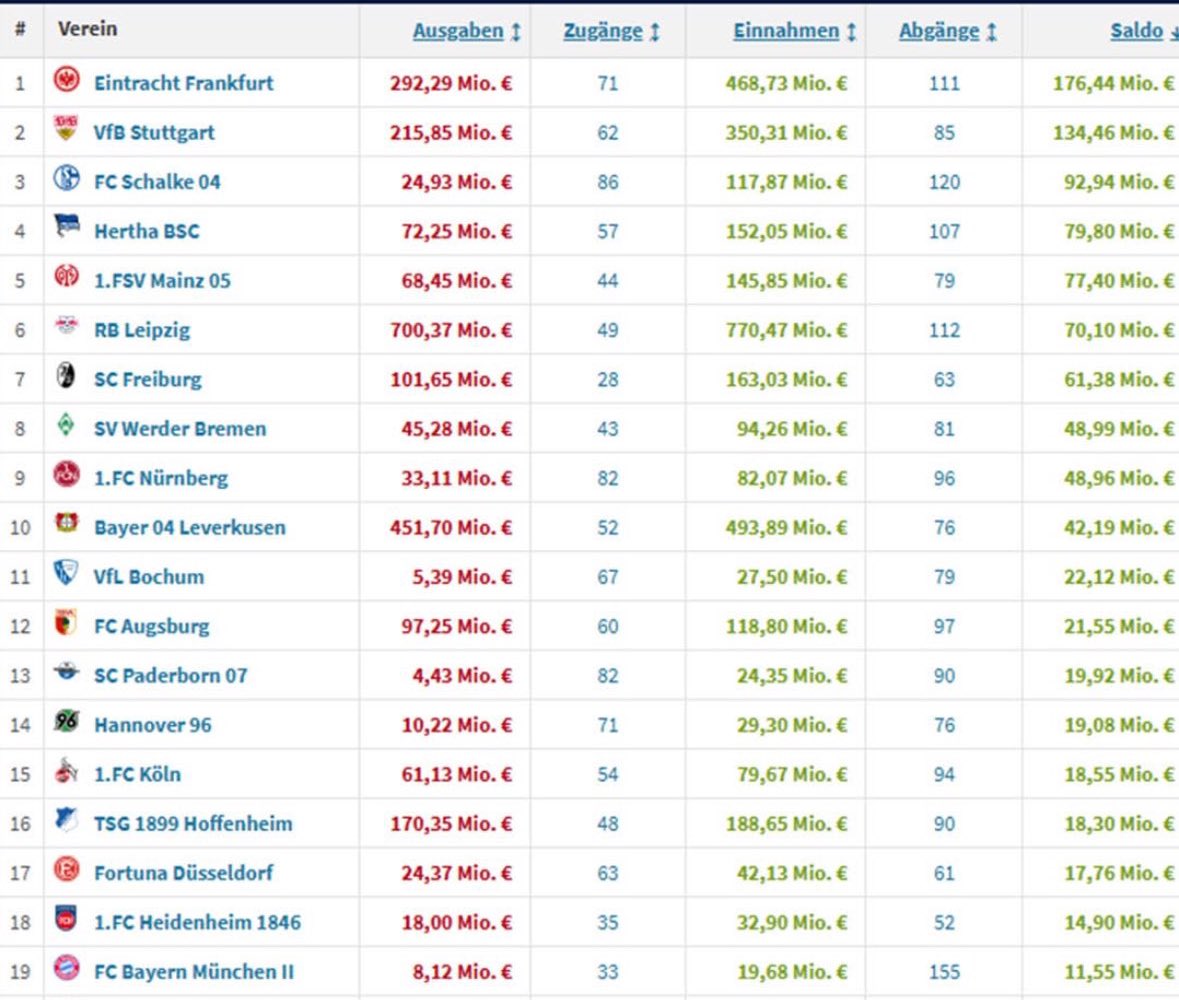Open the 1.FC Köln club link
Image resolution: width=1179 pixels, height=1000 pixels.
click(x=138, y=774)
